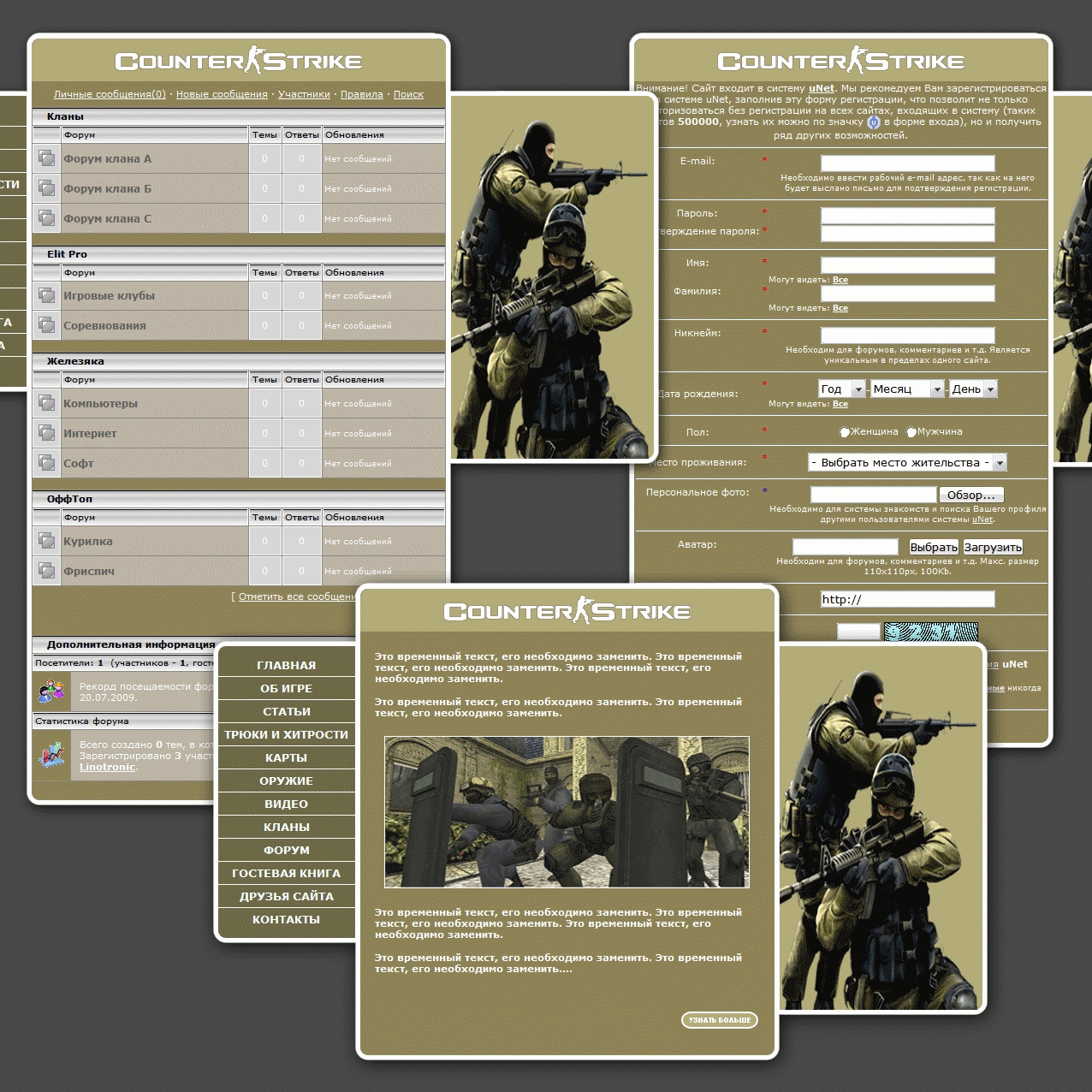Open the КЛАНЫ menu item
Image resolution: width=1092 pixels, height=1092 pixels.
[x=287, y=827]
